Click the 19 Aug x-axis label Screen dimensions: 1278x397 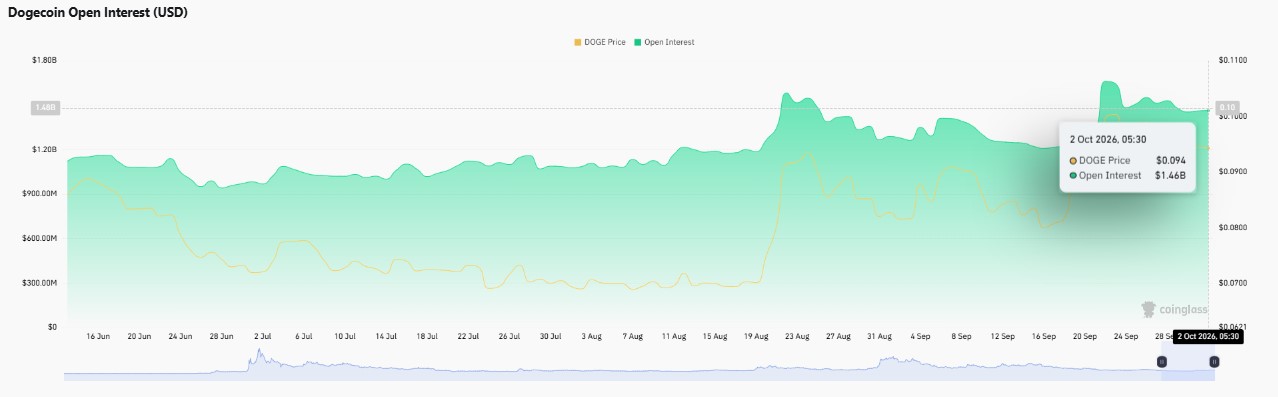(x=756, y=337)
